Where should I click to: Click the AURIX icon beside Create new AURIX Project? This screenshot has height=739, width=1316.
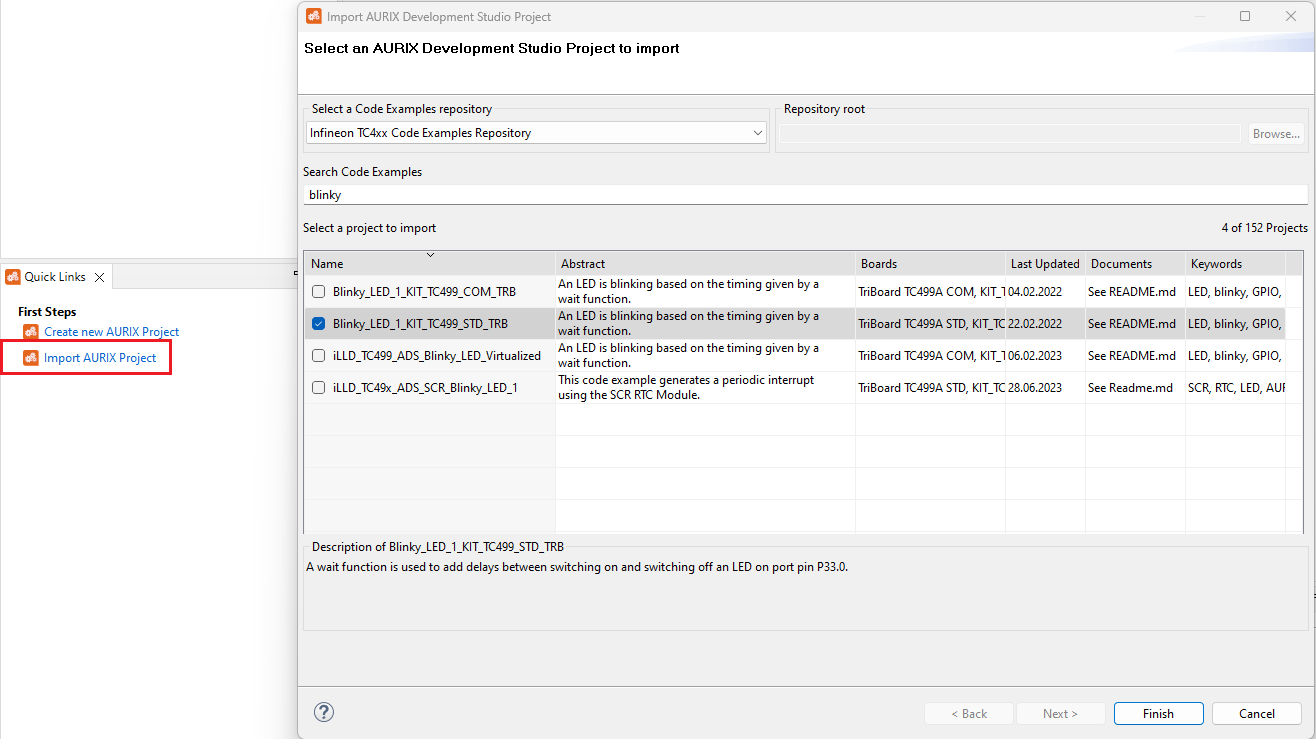31,331
